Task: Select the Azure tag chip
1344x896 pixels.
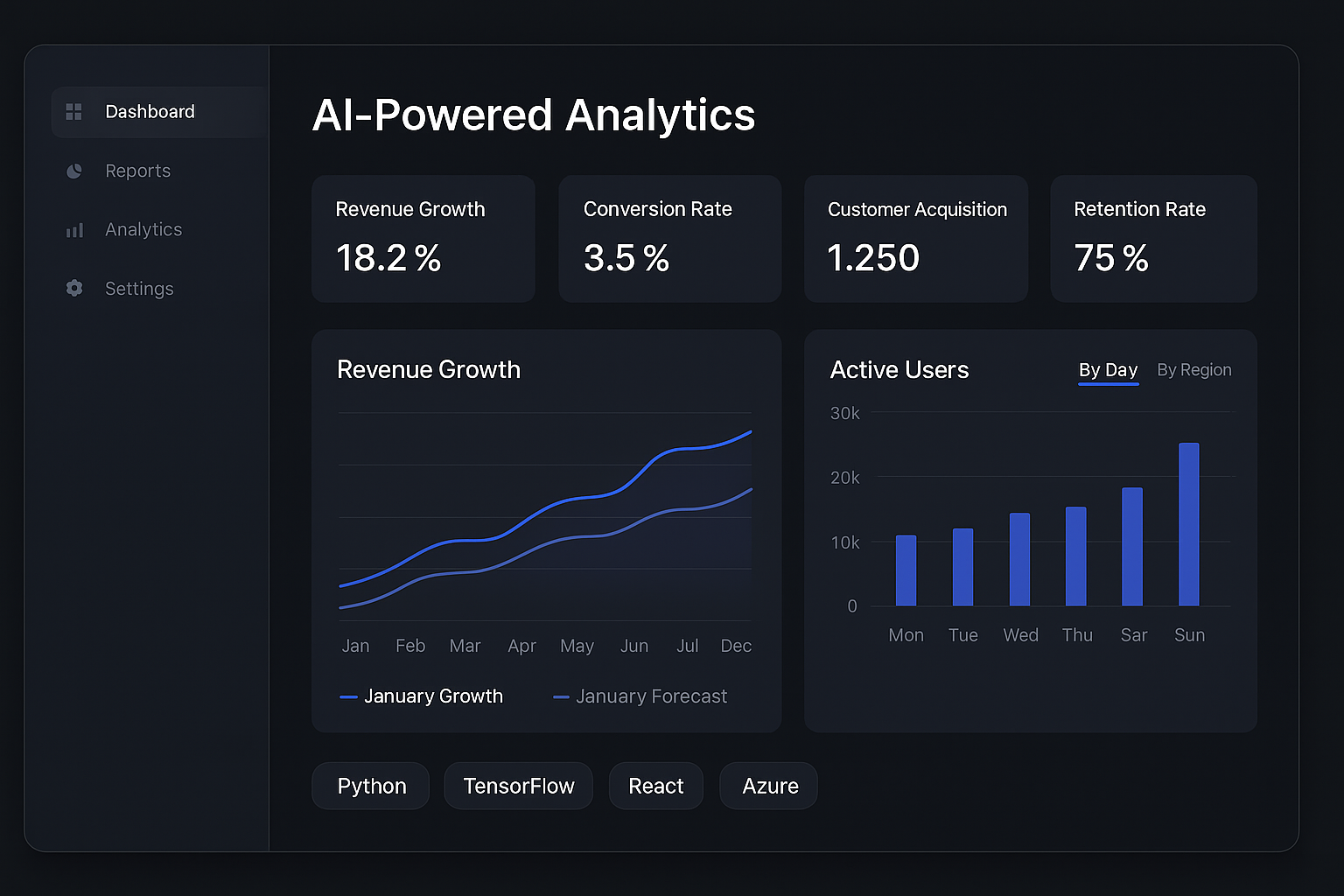Action: pyautogui.click(x=769, y=786)
